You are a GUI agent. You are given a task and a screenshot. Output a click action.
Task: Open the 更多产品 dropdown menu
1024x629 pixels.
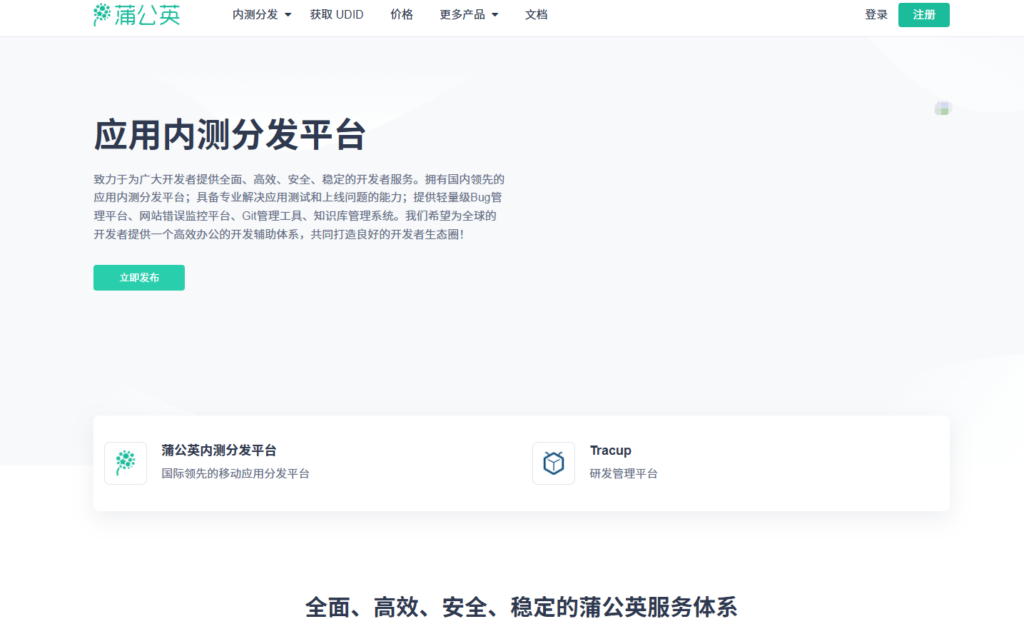click(x=463, y=15)
